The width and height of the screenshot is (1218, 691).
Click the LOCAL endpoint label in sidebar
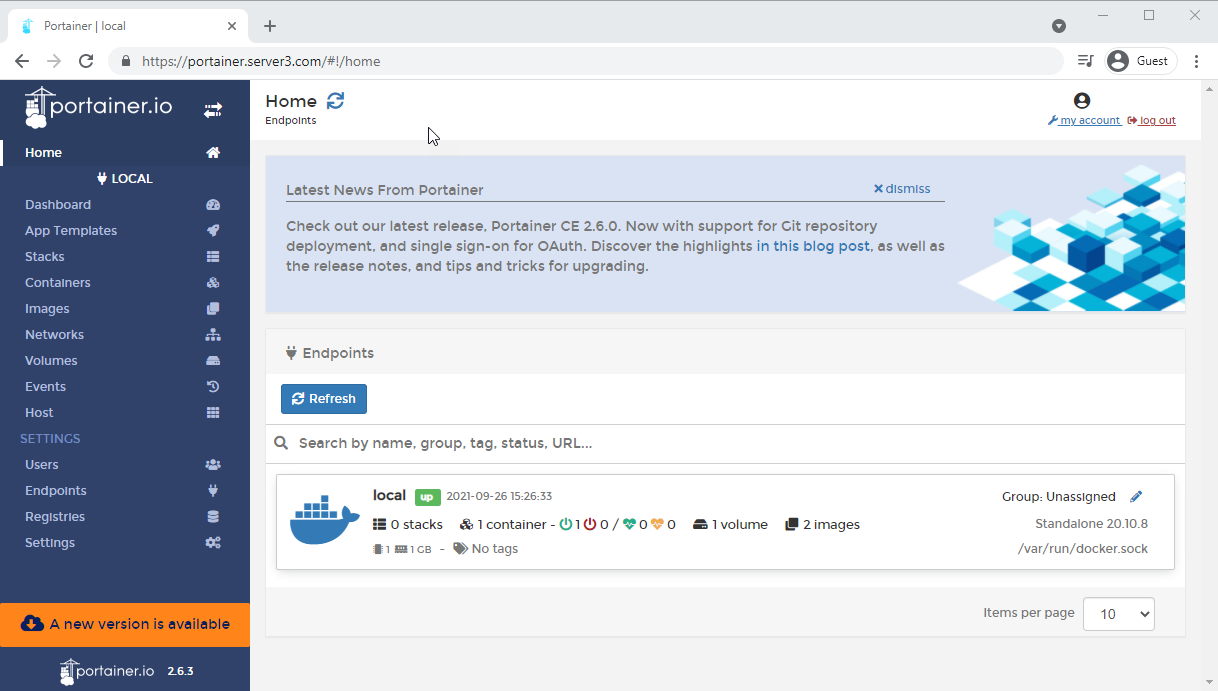tap(125, 179)
